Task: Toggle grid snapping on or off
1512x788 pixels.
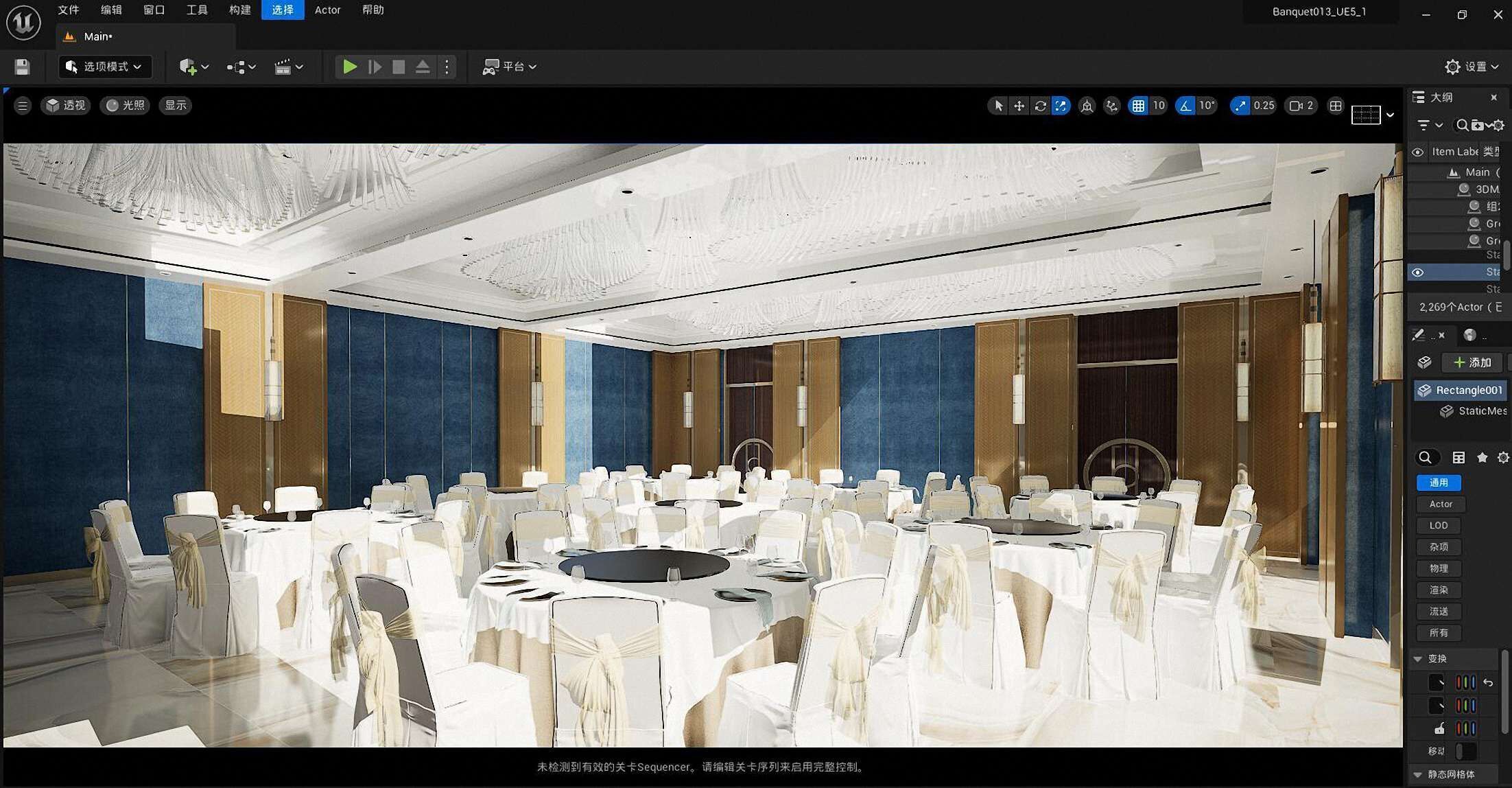Action: click(x=1138, y=106)
